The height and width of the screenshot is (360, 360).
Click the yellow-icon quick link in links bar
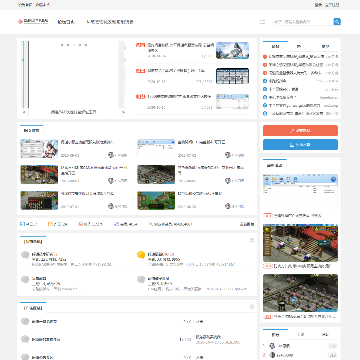tap(57, 224)
